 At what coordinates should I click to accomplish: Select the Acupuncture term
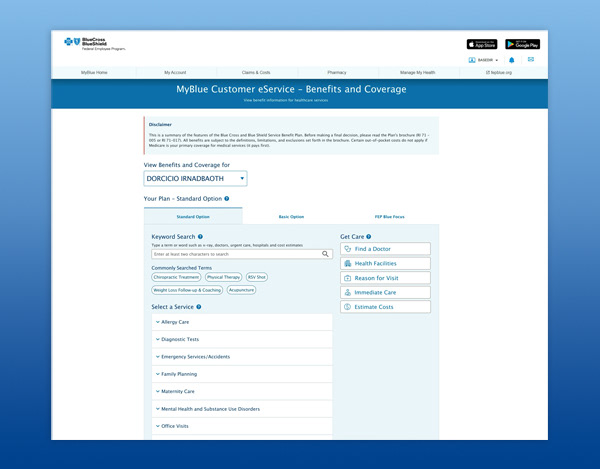tap(241, 290)
